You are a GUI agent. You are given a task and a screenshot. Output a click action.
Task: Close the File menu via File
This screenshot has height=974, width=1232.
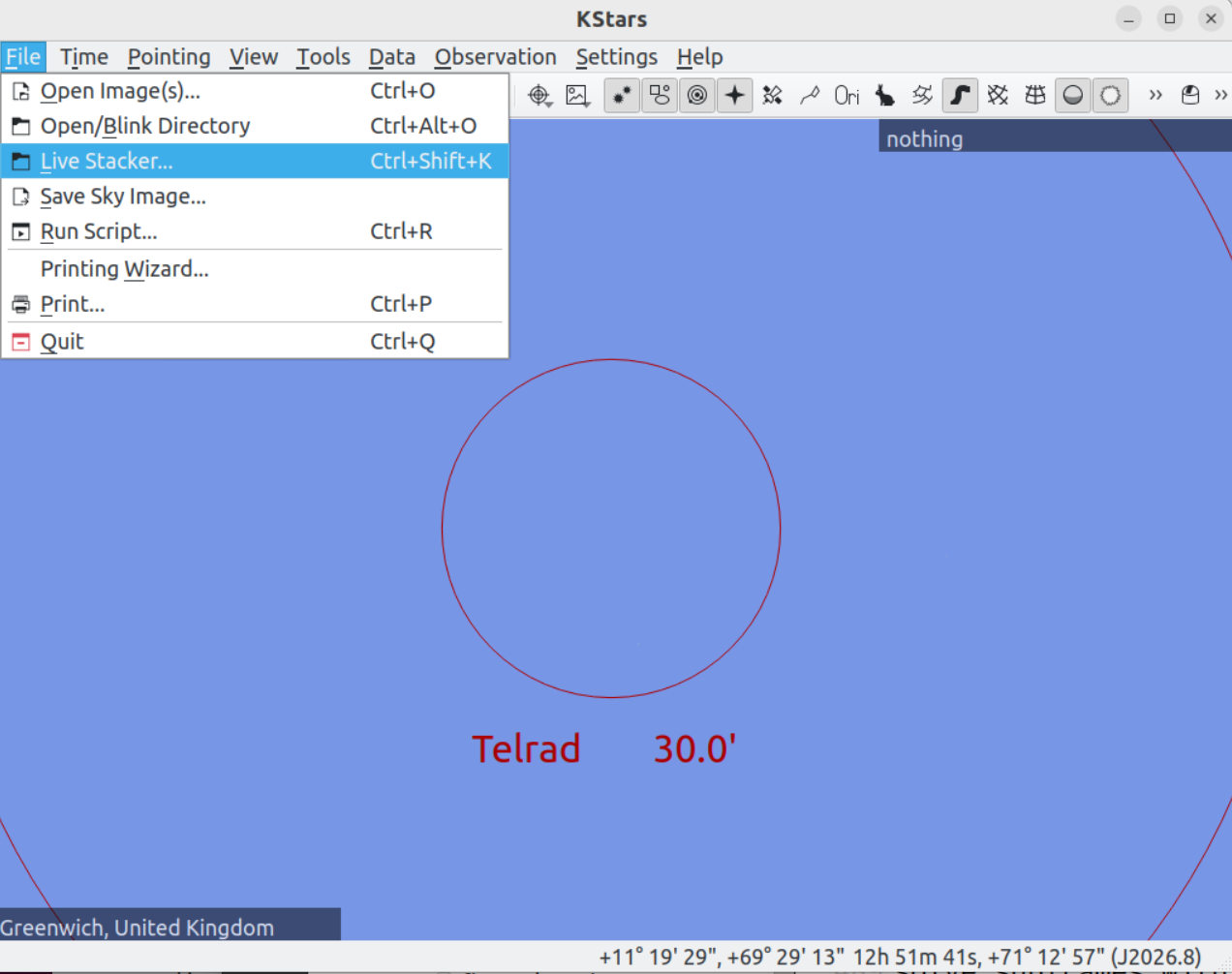click(23, 57)
